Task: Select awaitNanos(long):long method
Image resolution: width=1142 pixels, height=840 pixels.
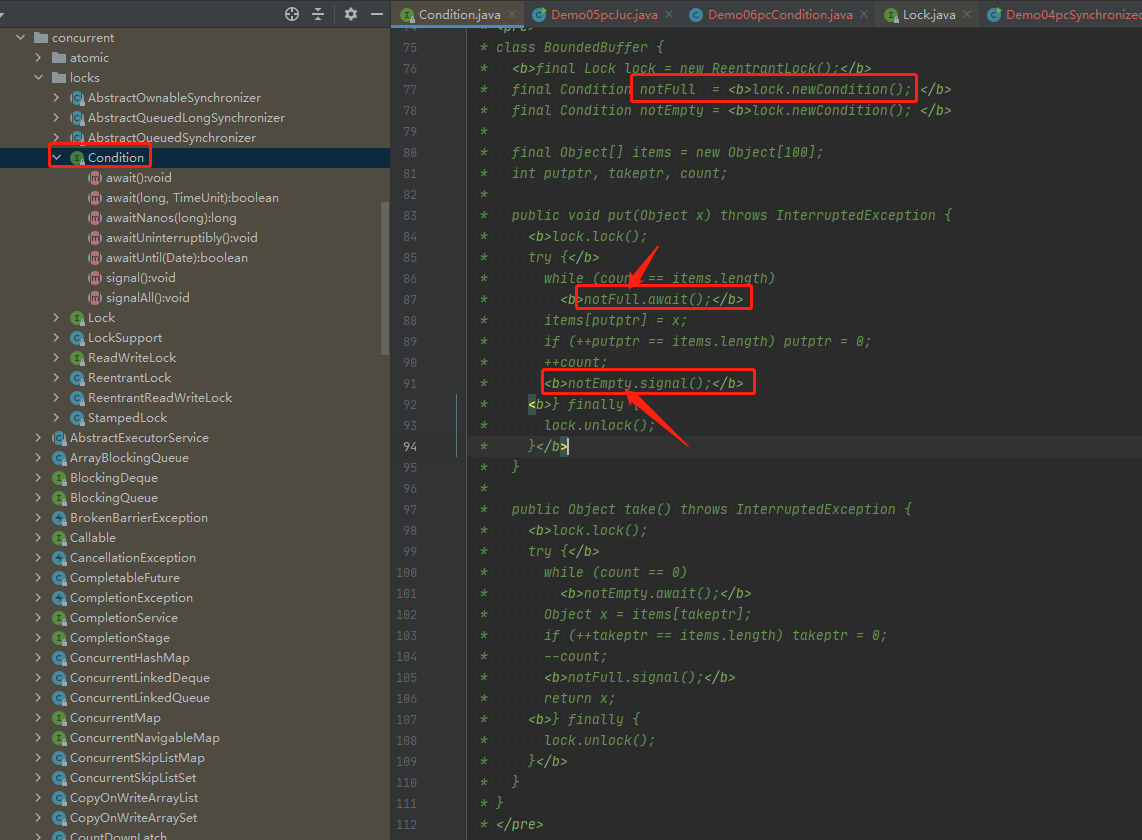Action: click(171, 218)
